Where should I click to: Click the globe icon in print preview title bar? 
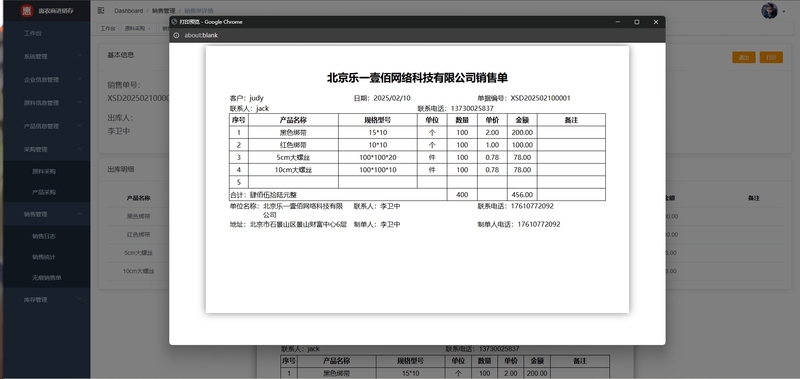[174, 22]
